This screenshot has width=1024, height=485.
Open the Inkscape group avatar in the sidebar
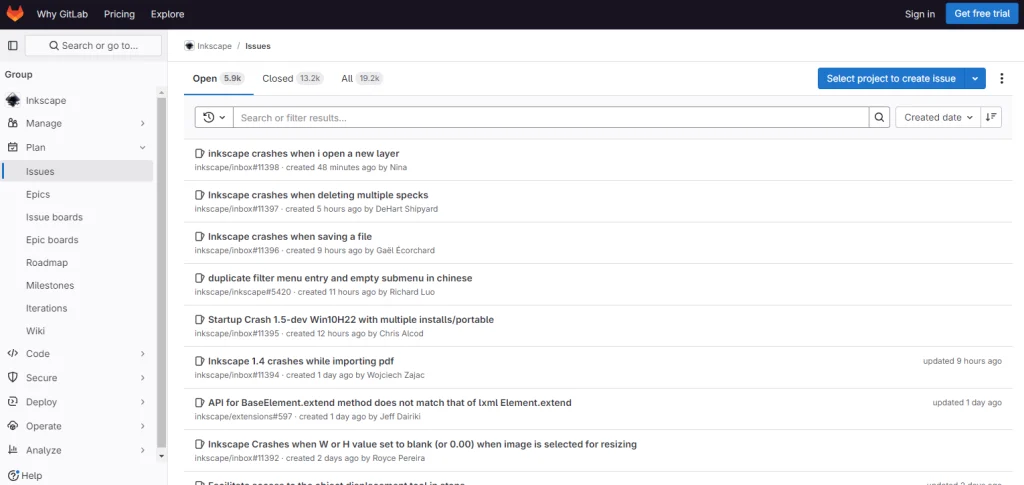[x=12, y=101]
